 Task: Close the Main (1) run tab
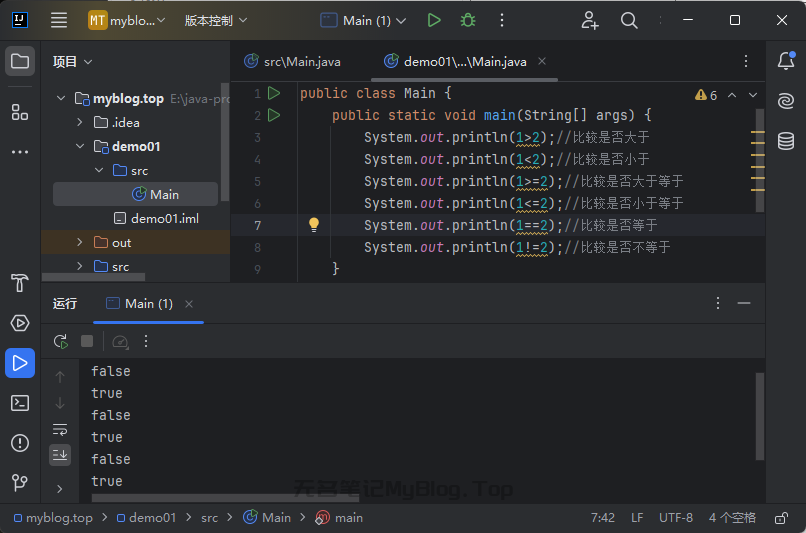tap(189, 304)
